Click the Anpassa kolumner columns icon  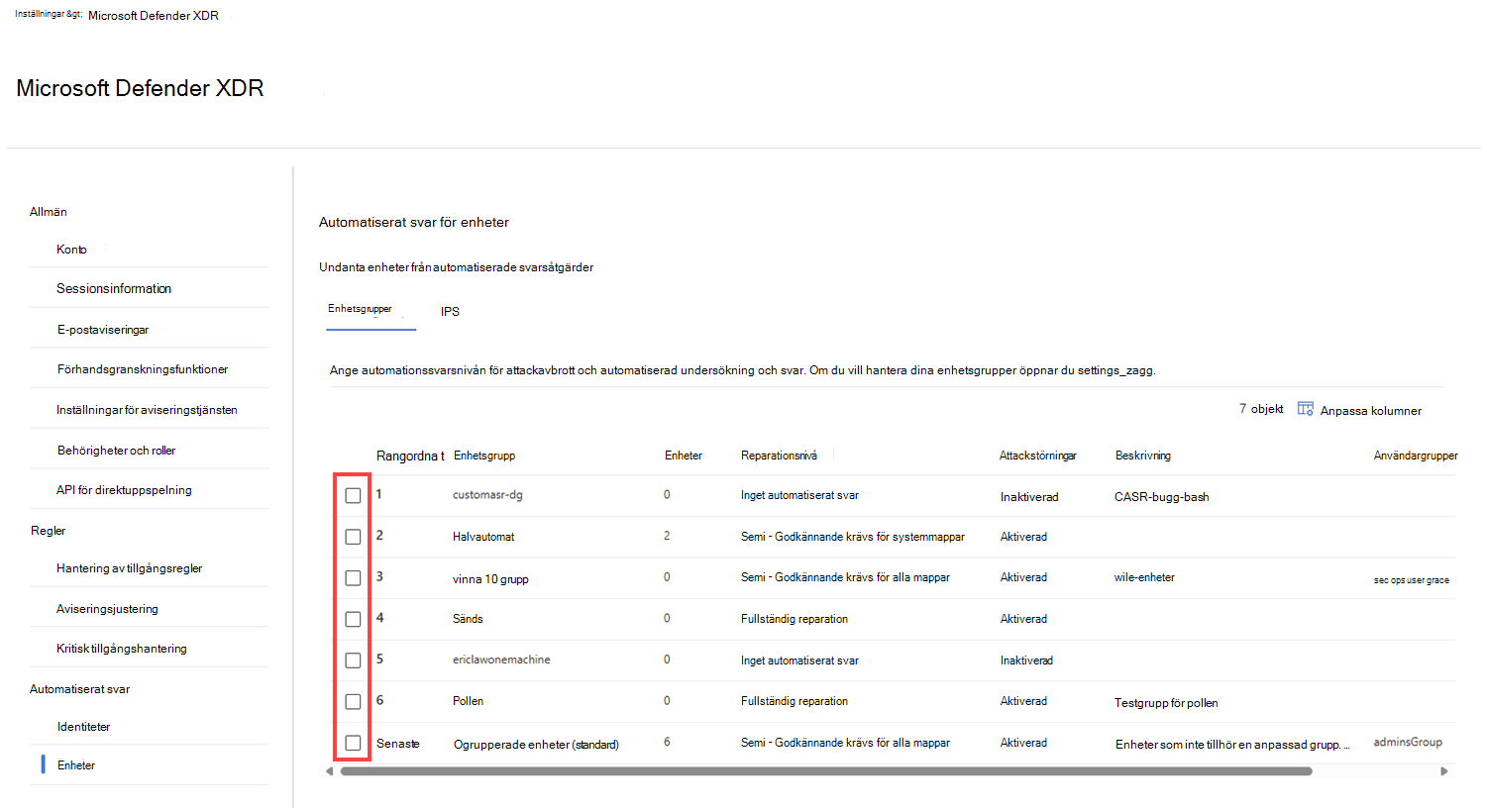(x=1306, y=409)
